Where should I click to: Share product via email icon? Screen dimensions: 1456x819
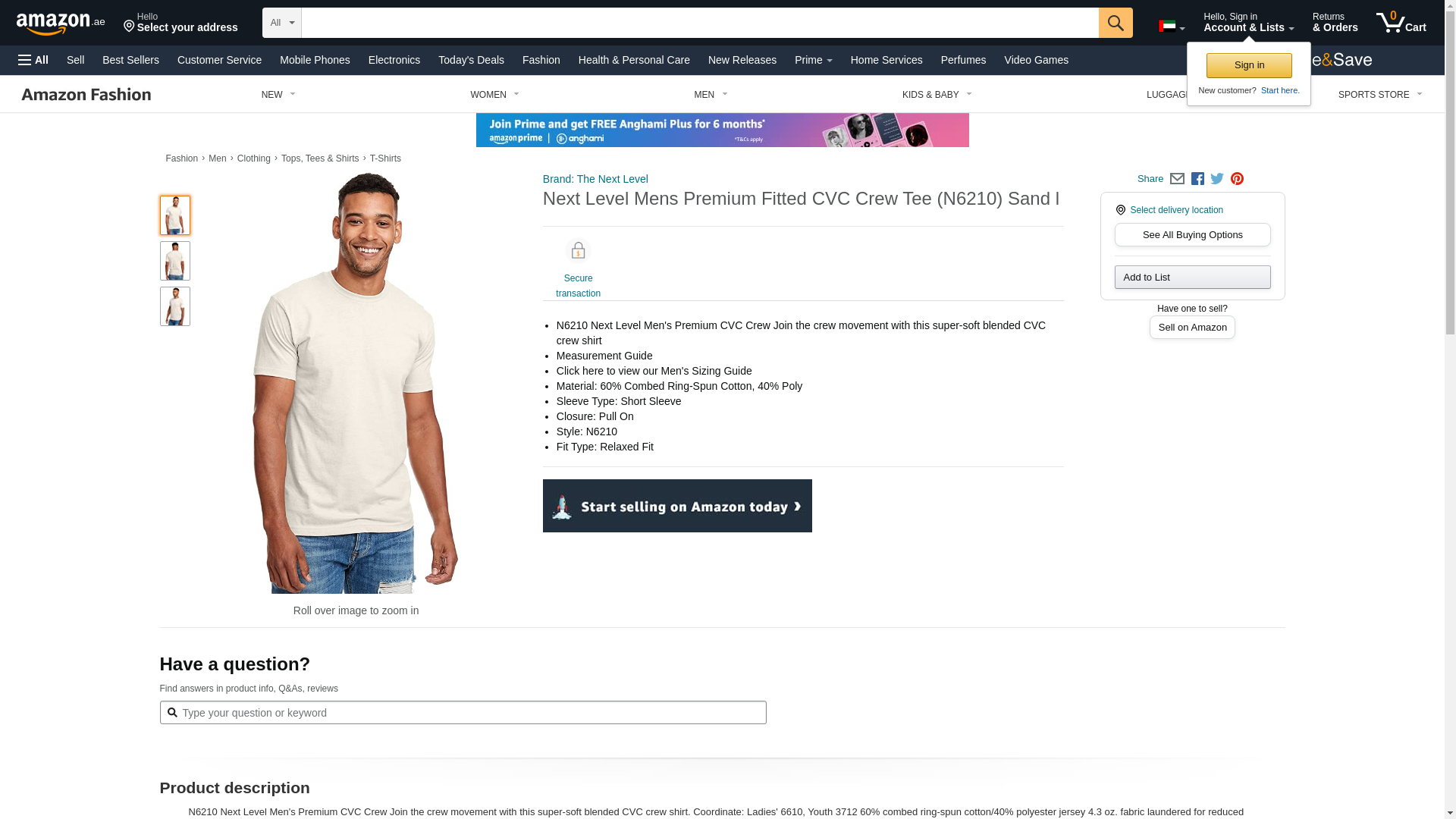coord(1177,179)
